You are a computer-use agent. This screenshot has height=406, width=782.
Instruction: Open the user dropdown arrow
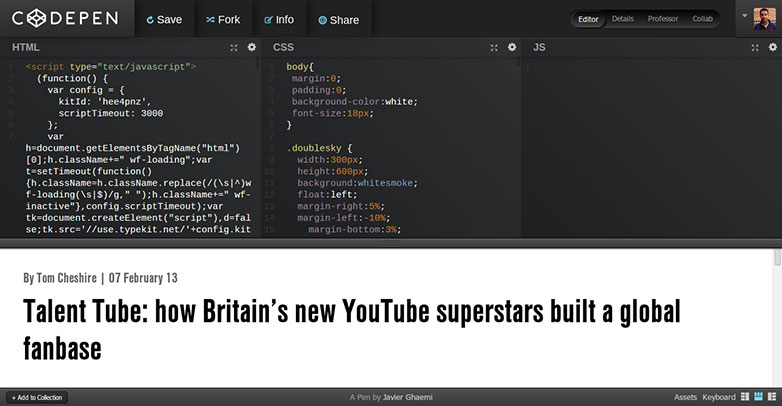click(x=745, y=16)
